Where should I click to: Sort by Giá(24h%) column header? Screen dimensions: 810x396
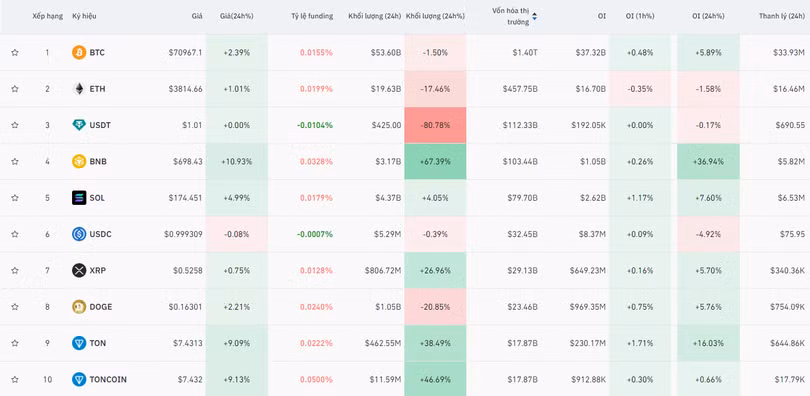coord(237,16)
